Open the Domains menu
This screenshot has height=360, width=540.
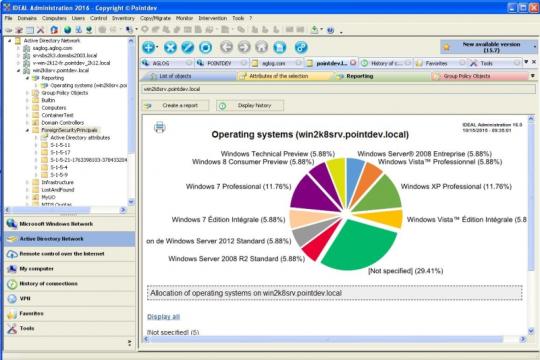[27, 18]
